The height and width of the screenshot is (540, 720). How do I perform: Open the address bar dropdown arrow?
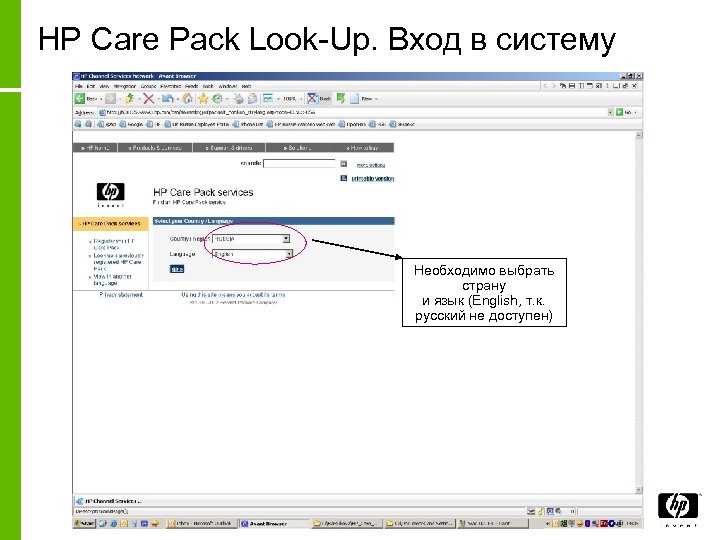(610, 112)
